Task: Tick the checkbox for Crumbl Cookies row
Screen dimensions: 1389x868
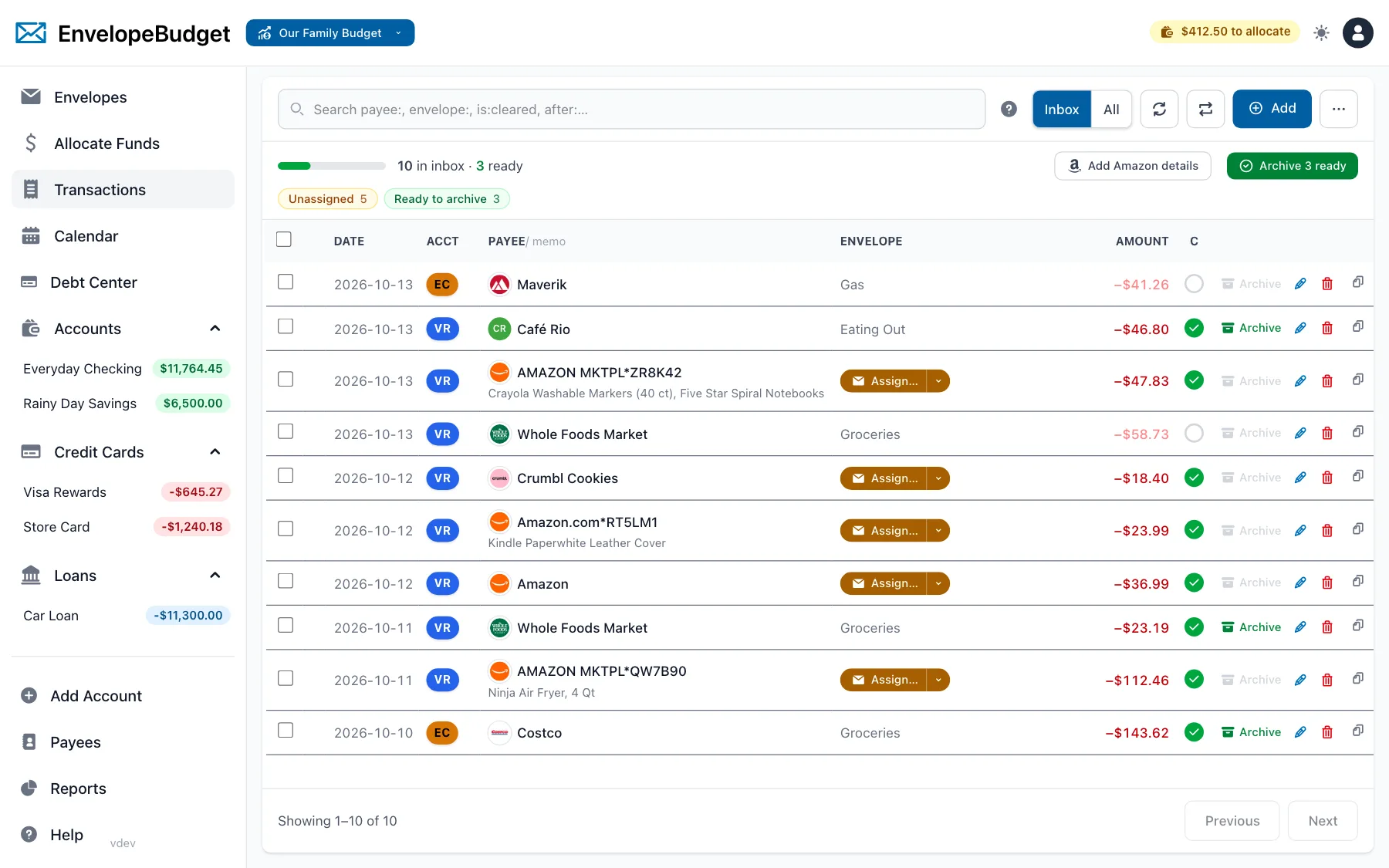Action: (286, 475)
